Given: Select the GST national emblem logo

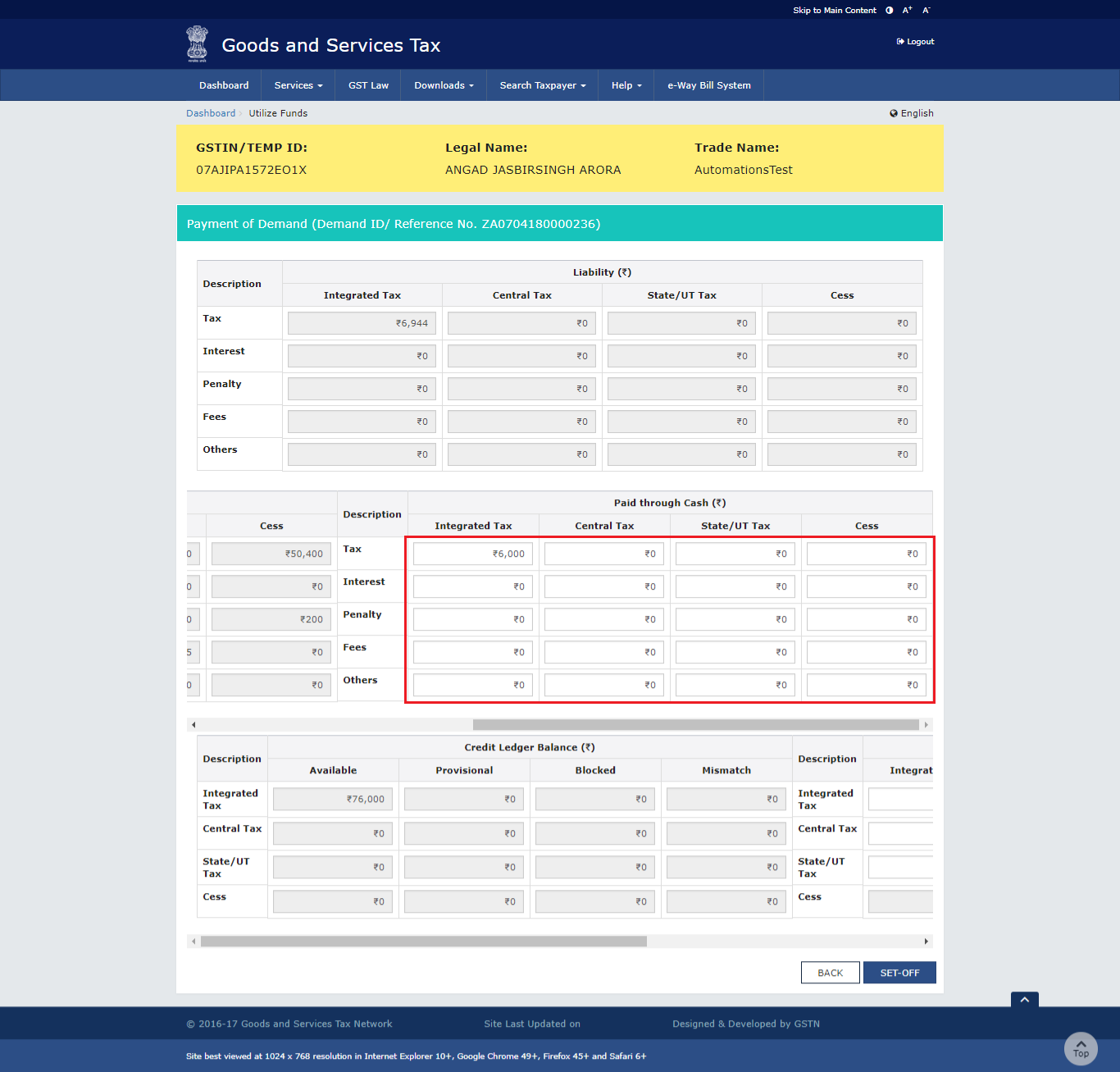Looking at the screenshot, I should coord(197,43).
